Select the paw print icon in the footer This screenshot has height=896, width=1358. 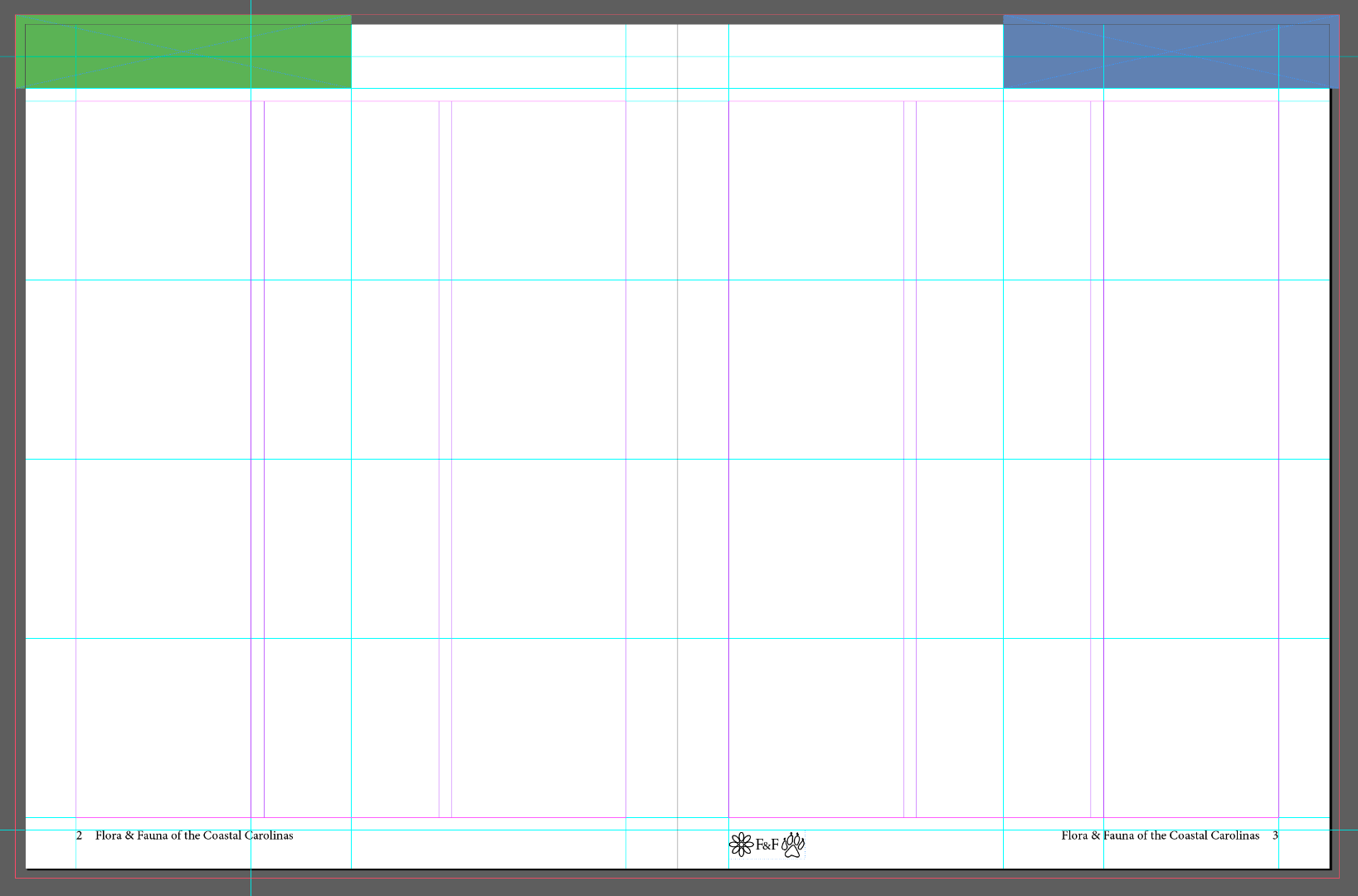[x=793, y=845]
